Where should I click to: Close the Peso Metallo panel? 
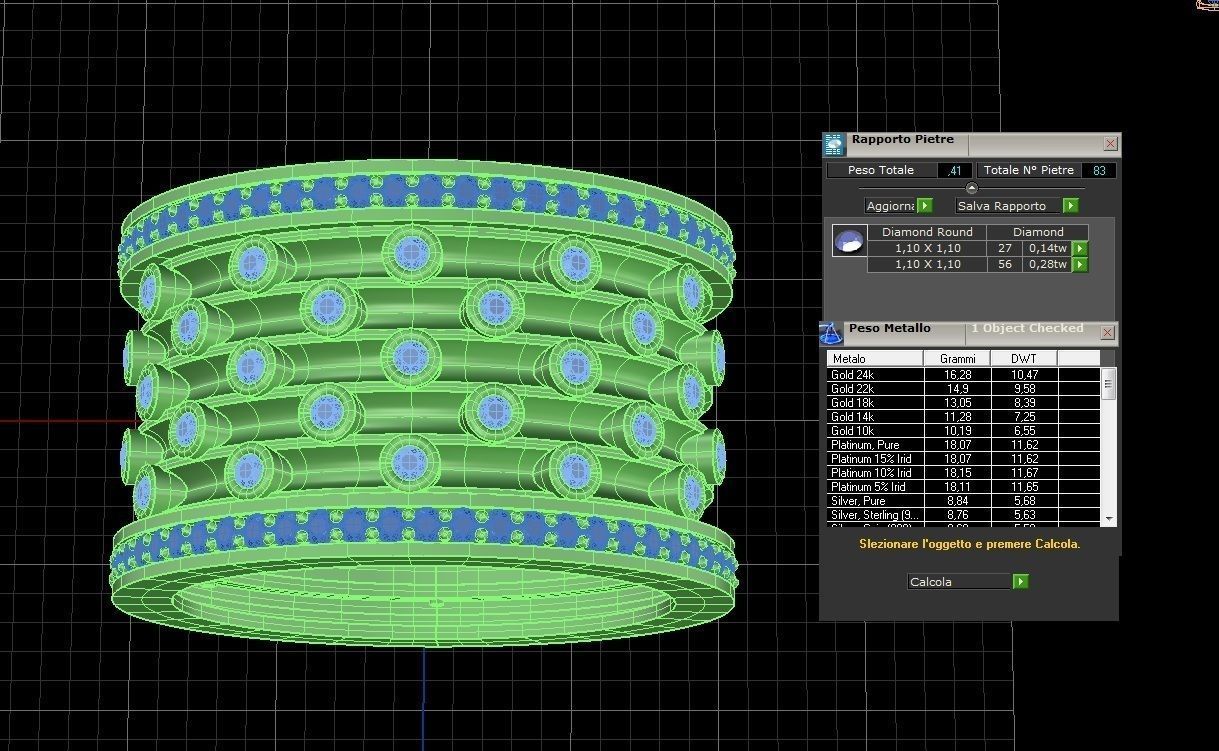pos(1107,332)
